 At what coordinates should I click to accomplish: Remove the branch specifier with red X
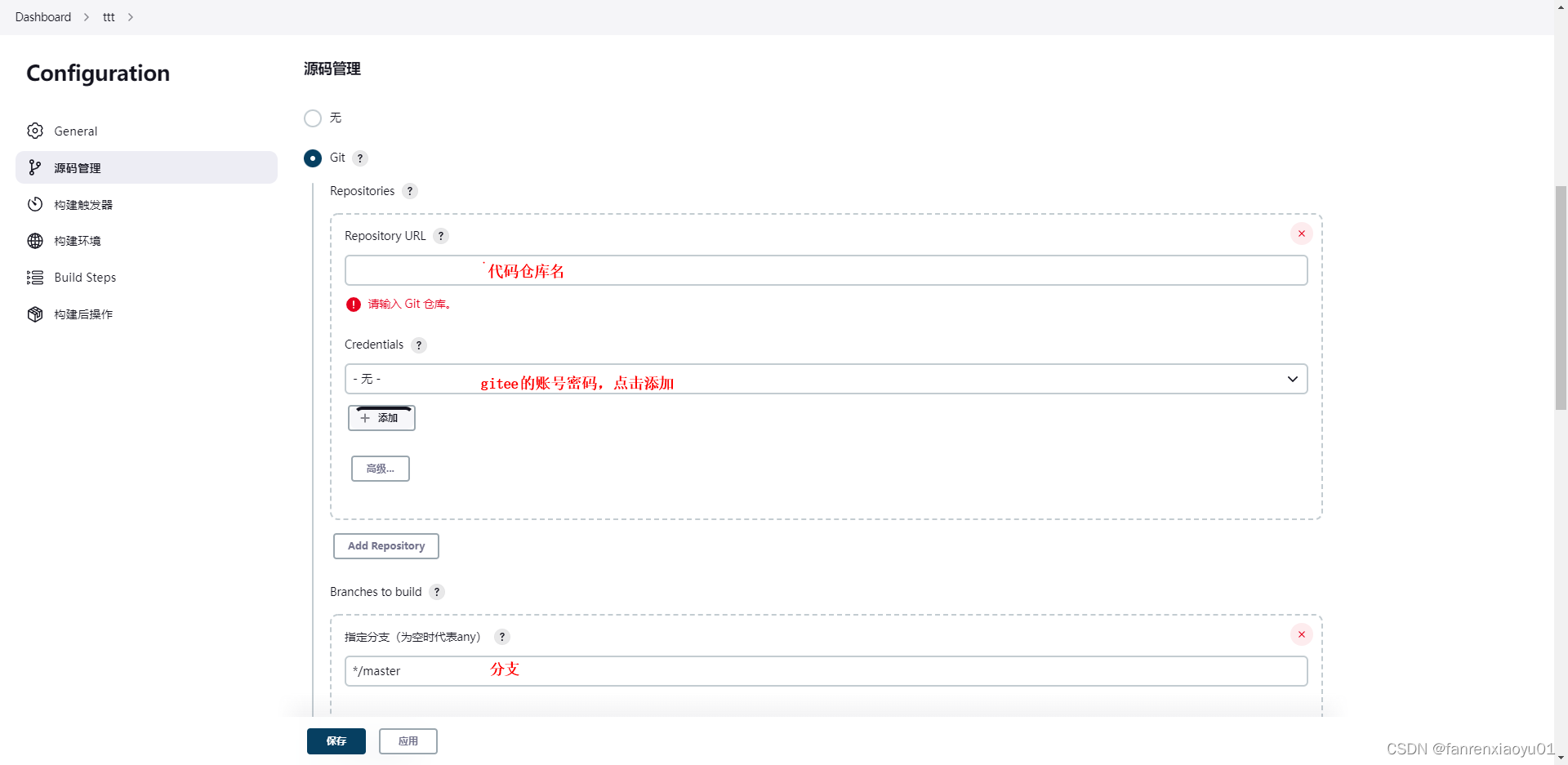point(1302,634)
